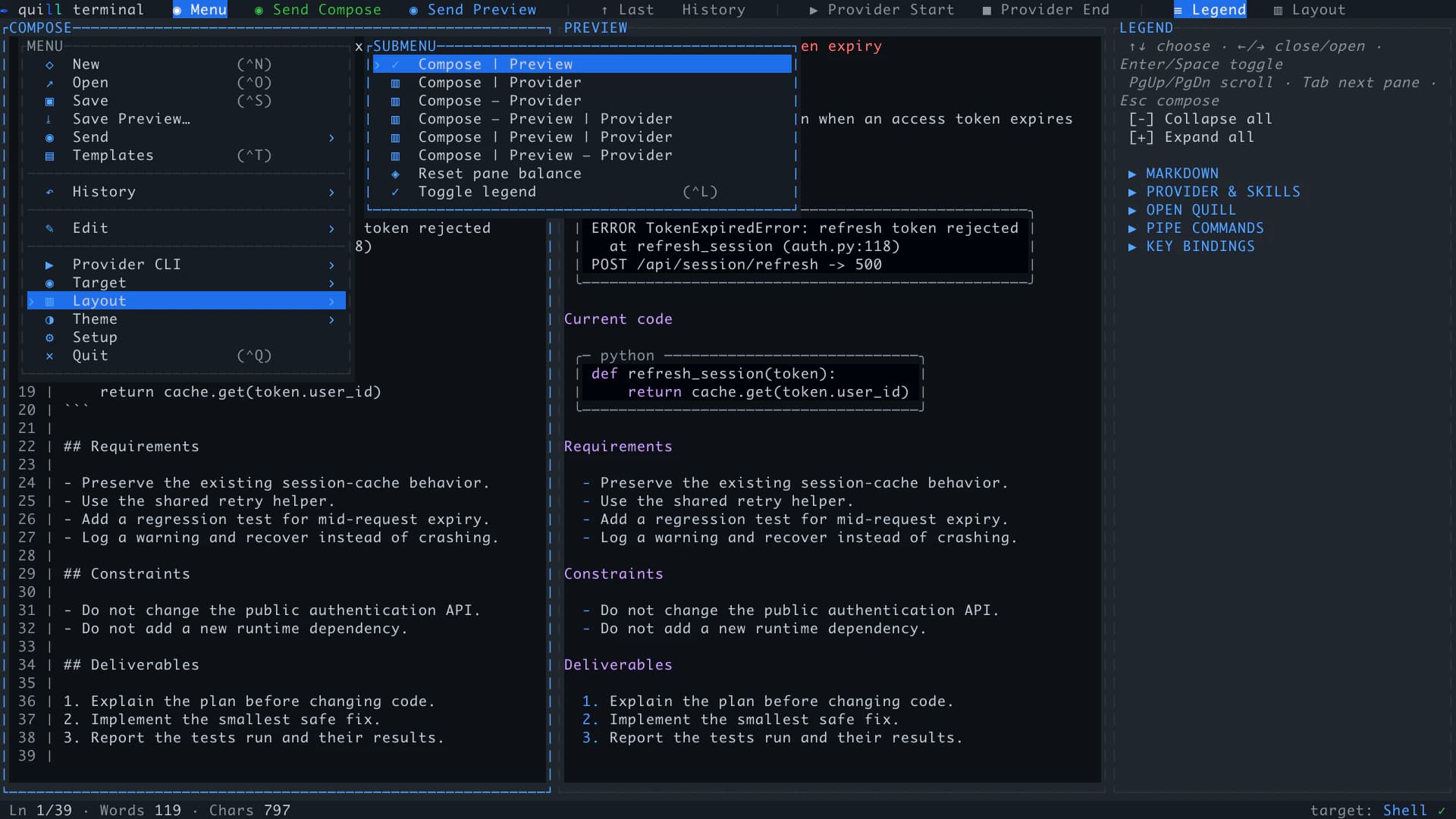Click the Save disk icon

coord(49,101)
